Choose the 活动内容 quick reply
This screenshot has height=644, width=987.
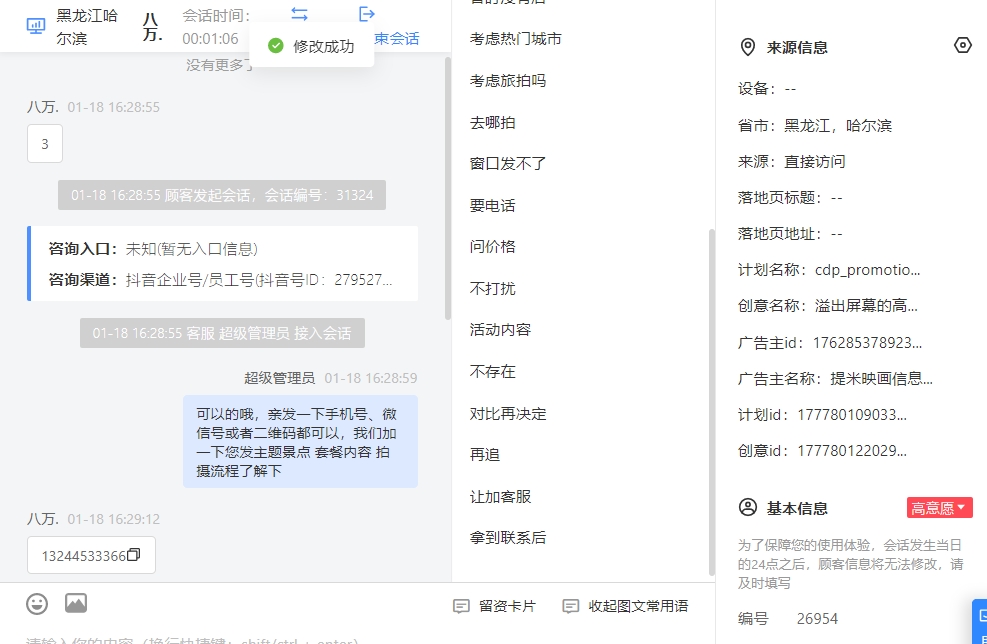(500, 330)
